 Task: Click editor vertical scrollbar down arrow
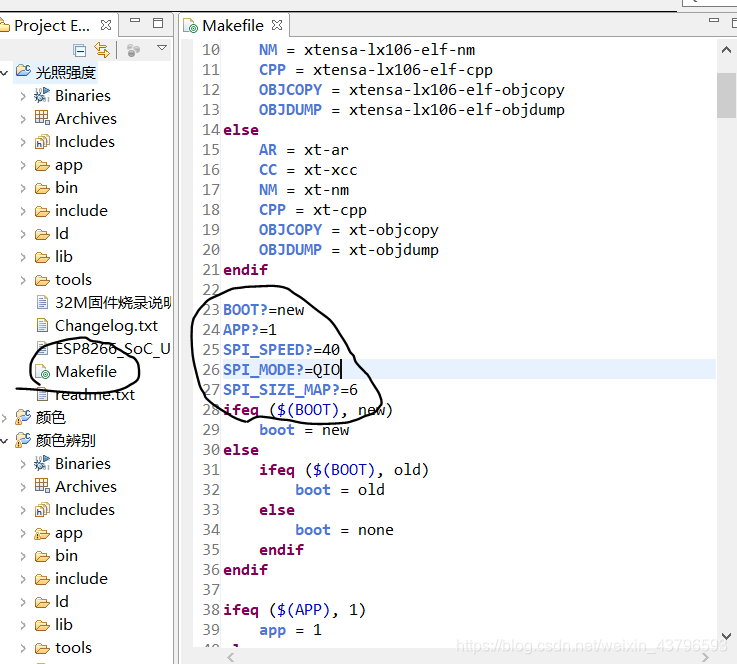(726, 637)
